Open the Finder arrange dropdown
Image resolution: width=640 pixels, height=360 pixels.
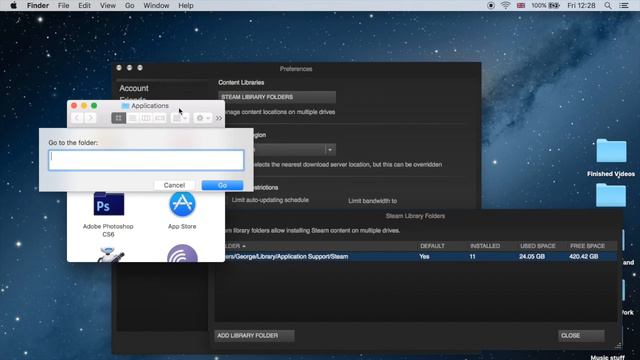point(180,118)
